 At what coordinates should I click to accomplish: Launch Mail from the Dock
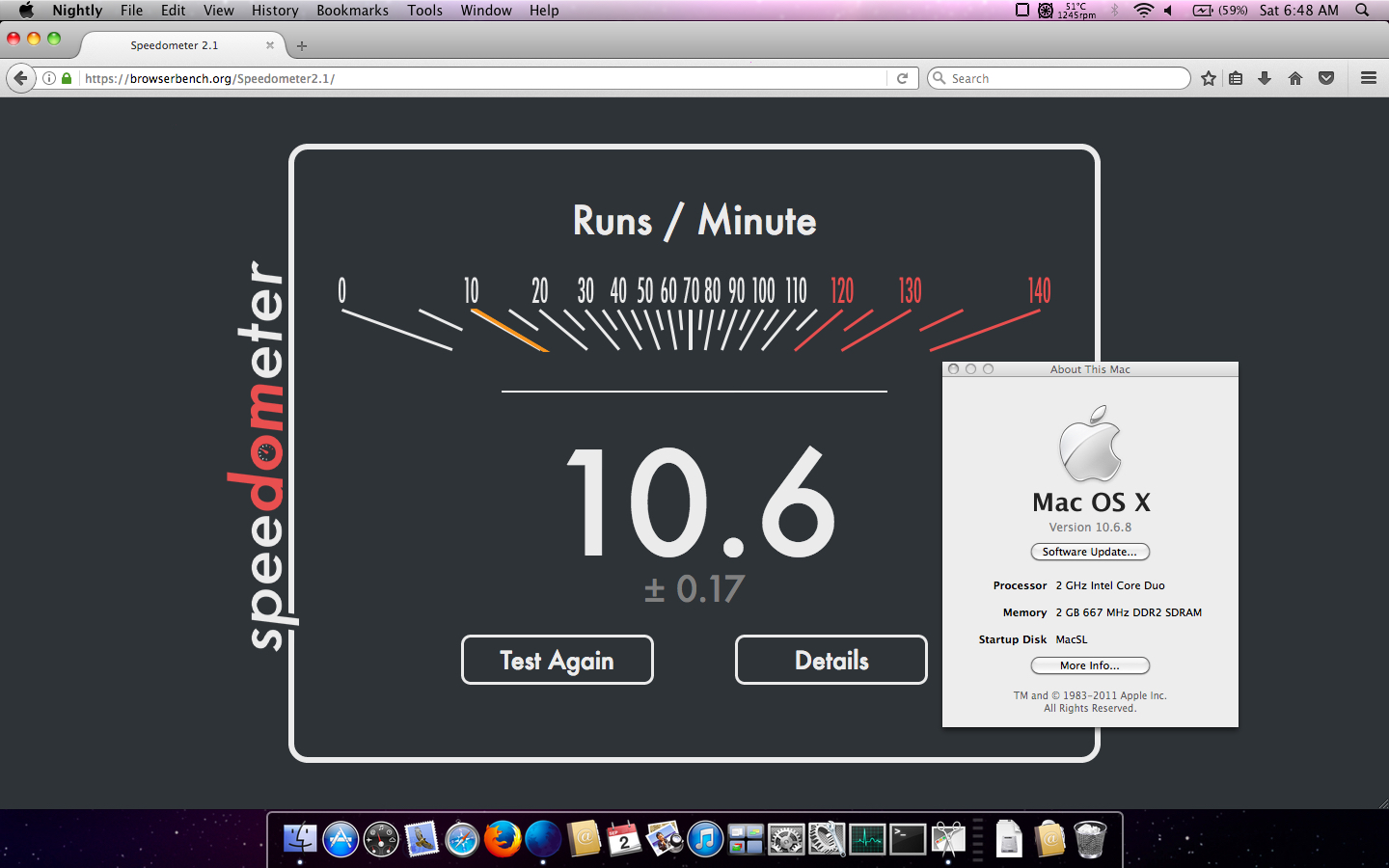coord(422,838)
